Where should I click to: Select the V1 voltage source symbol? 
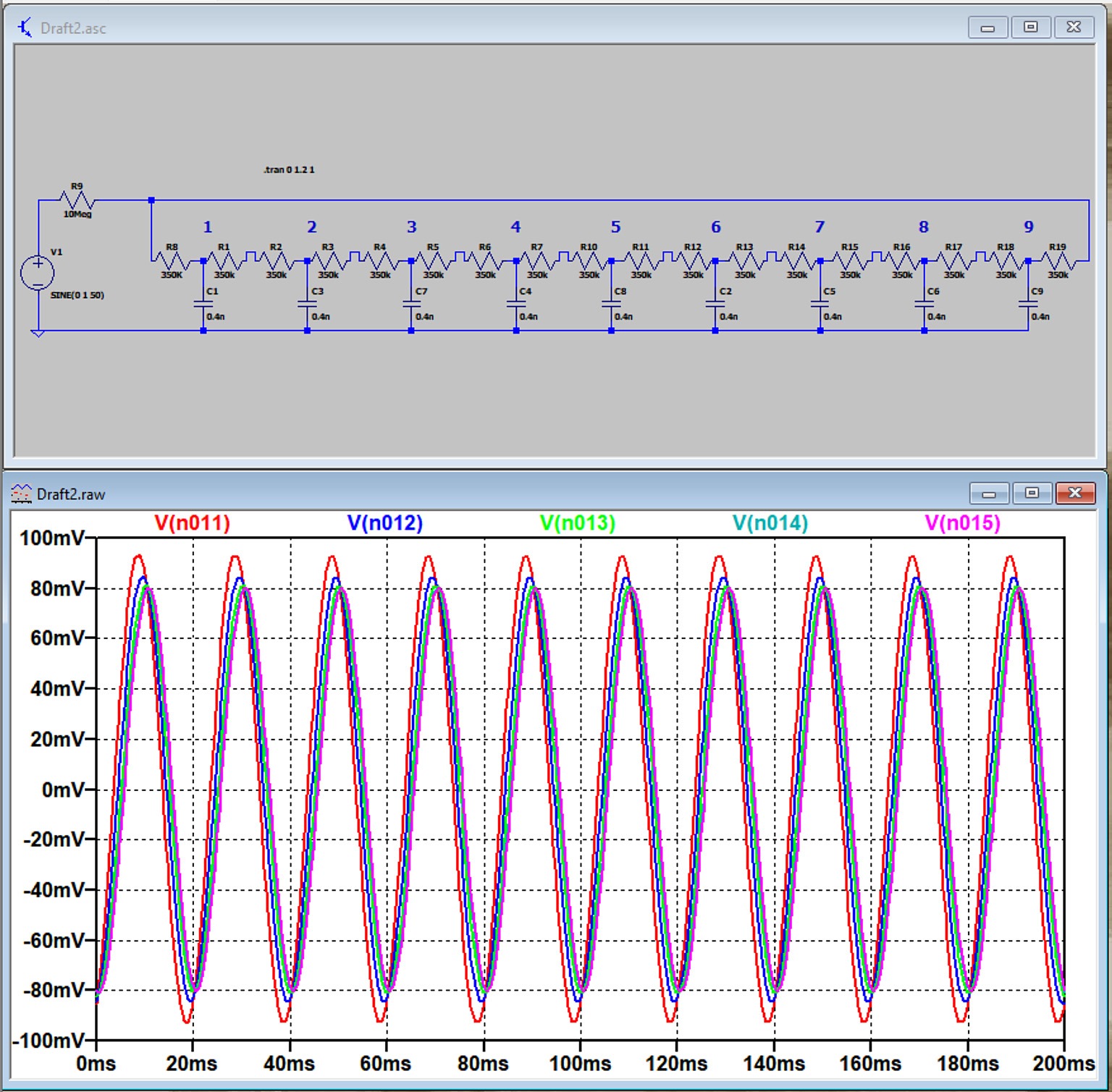coord(38,274)
